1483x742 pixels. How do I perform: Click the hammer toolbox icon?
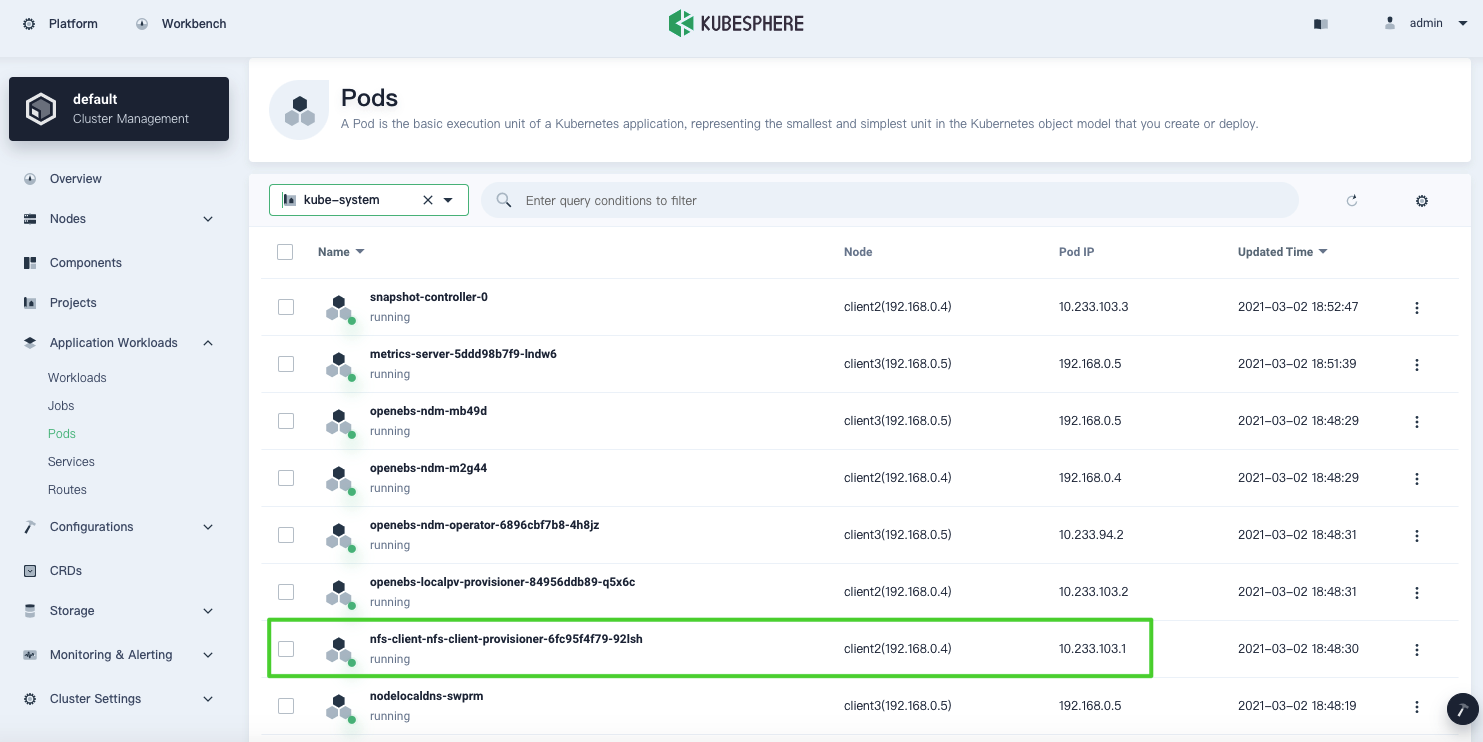[x=1462, y=709]
